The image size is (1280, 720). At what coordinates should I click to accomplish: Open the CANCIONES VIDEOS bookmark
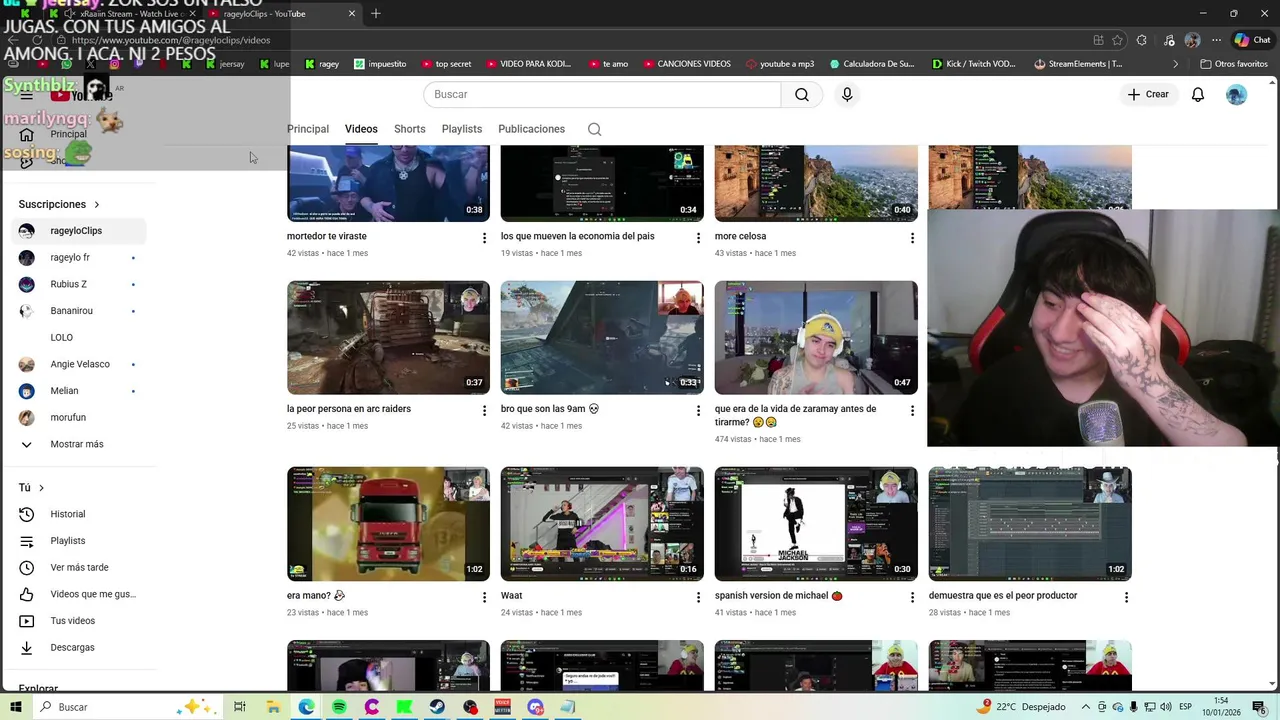click(686, 64)
